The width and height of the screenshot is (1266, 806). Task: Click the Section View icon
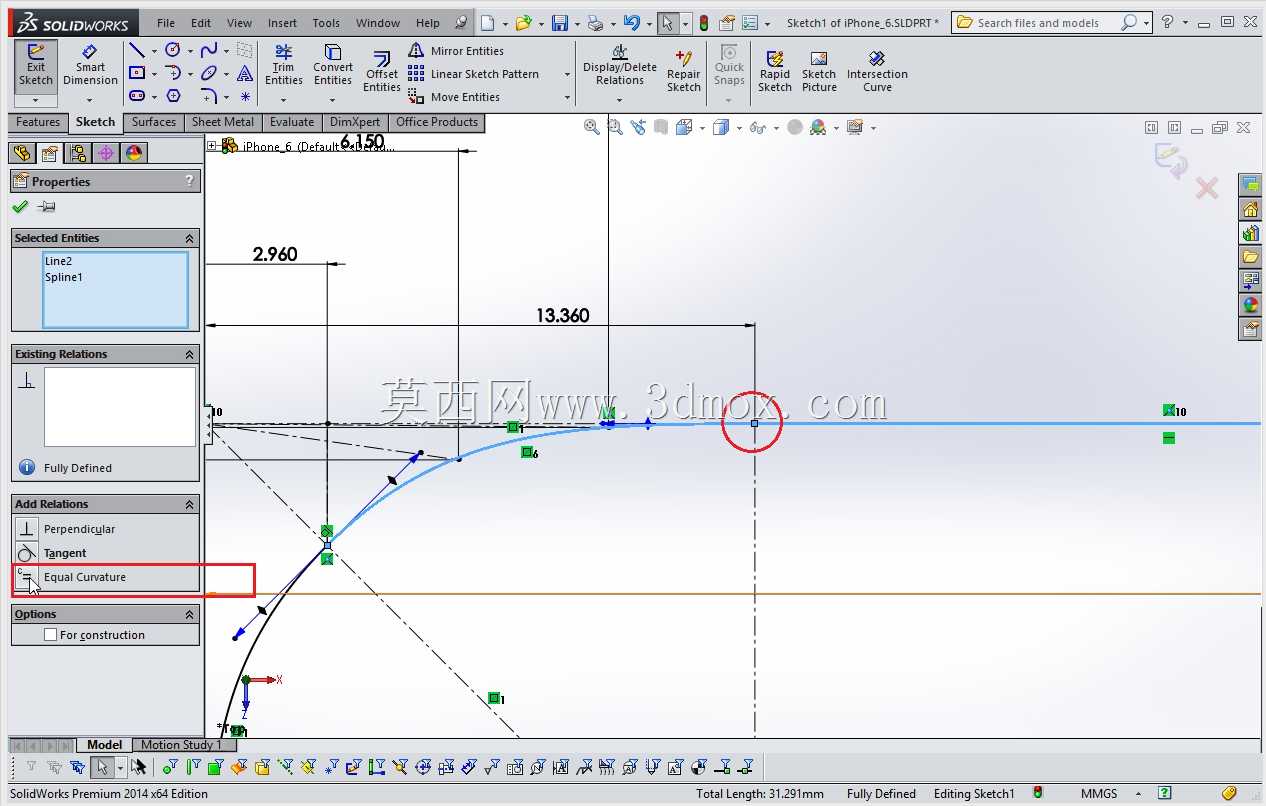coord(661,127)
